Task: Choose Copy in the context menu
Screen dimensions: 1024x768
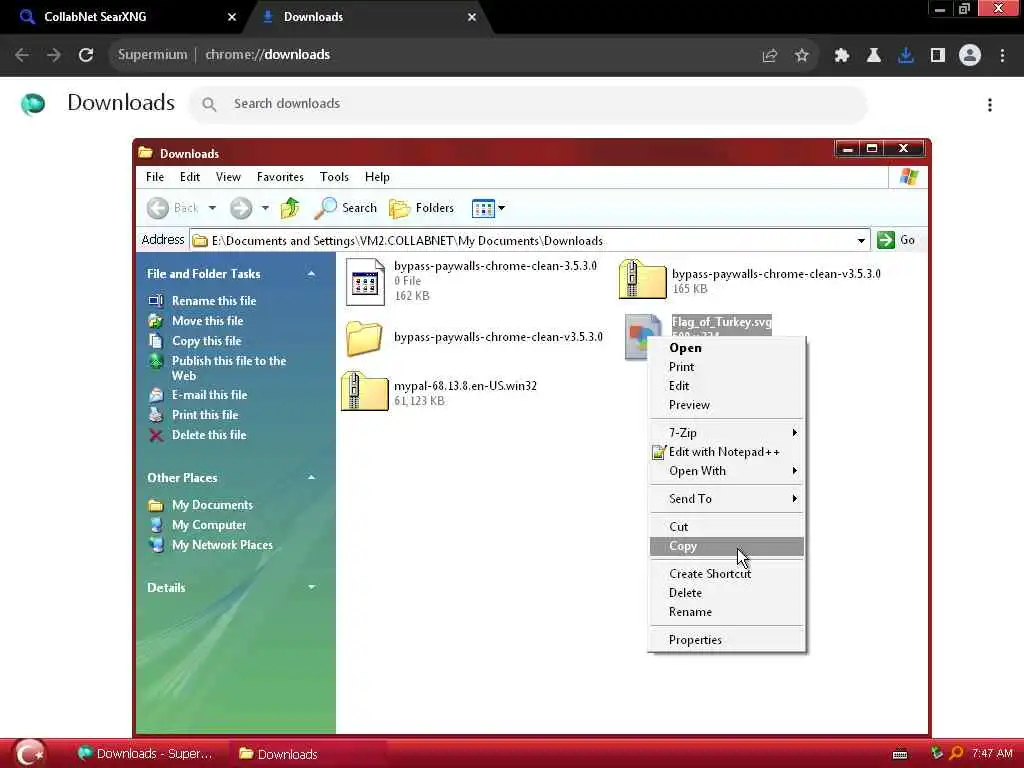Action: [x=726, y=547]
